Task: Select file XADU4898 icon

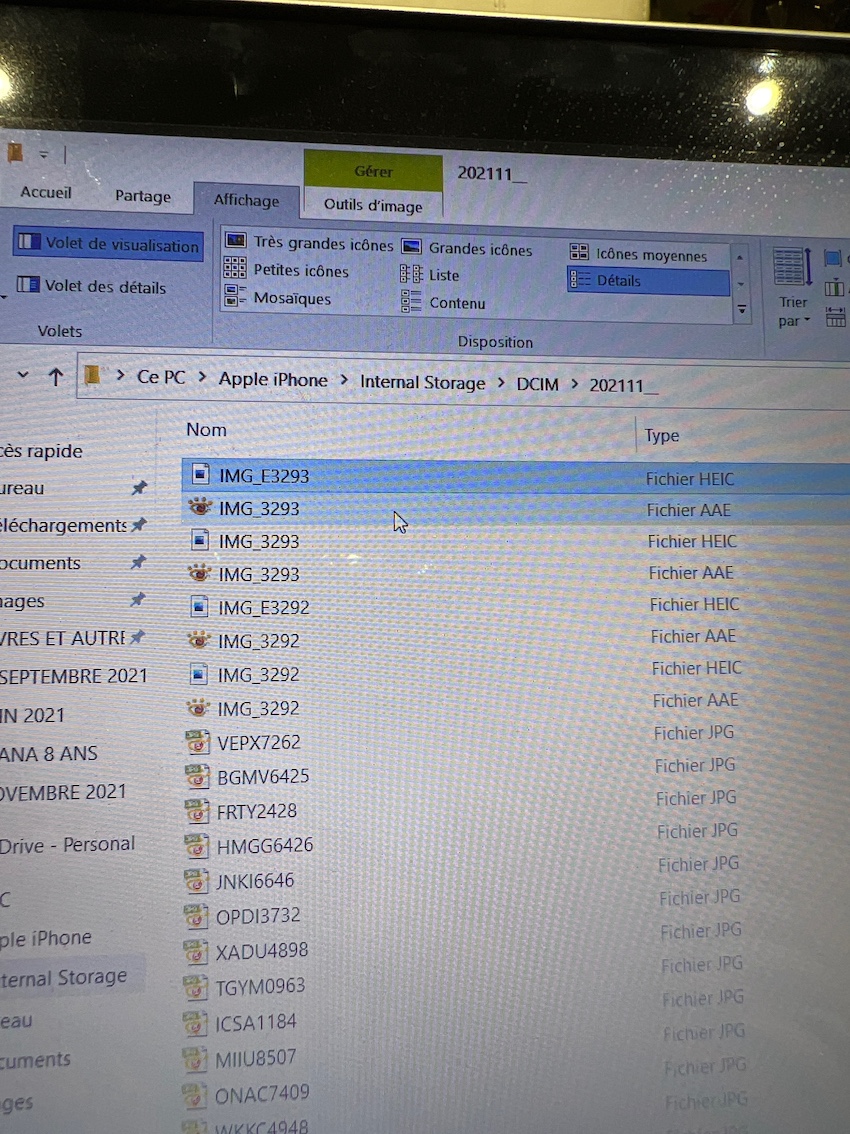Action: point(195,950)
